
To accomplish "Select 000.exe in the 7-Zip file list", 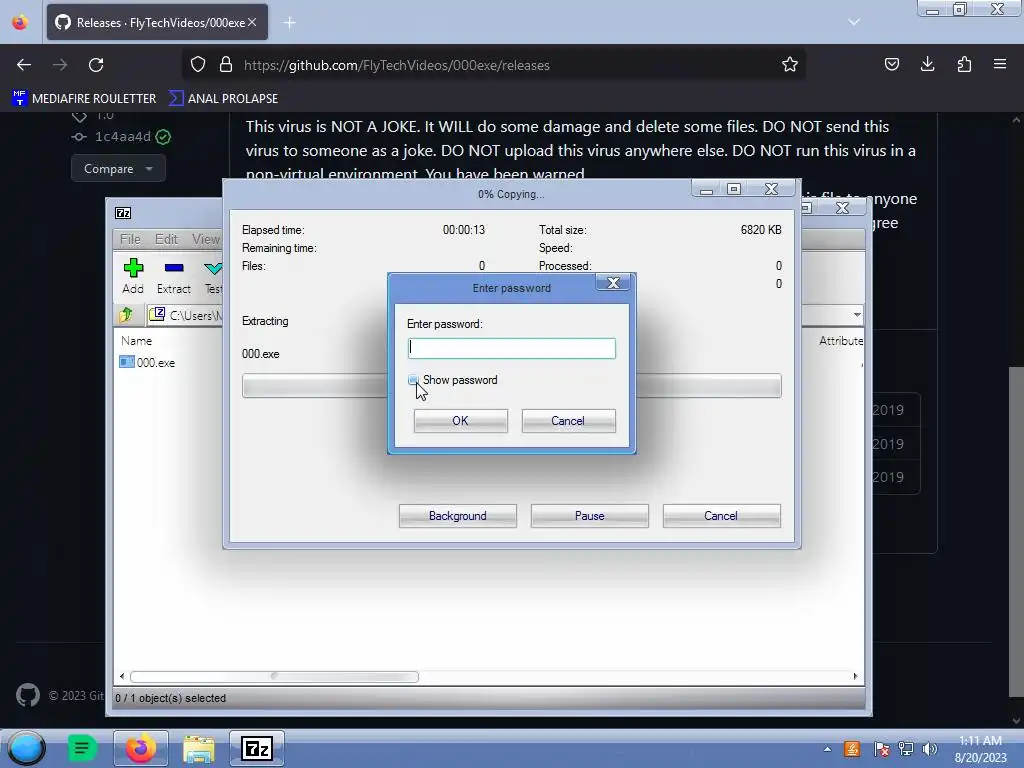I will click(x=148, y=362).
